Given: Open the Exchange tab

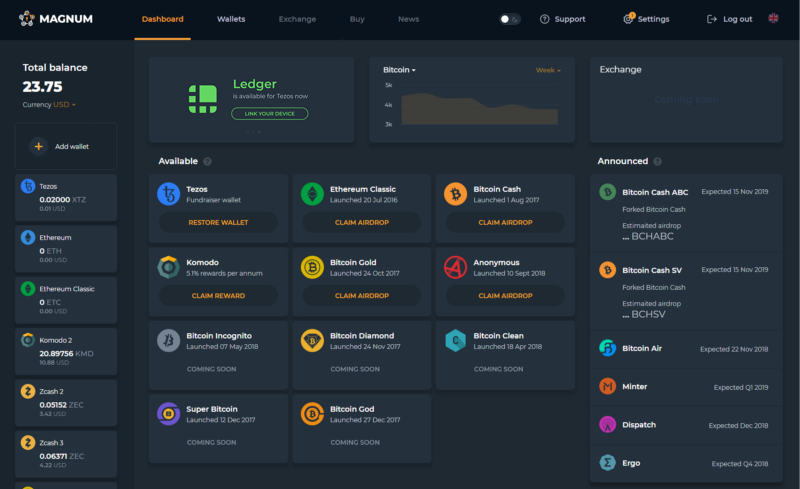Looking at the screenshot, I should click(x=297, y=19).
